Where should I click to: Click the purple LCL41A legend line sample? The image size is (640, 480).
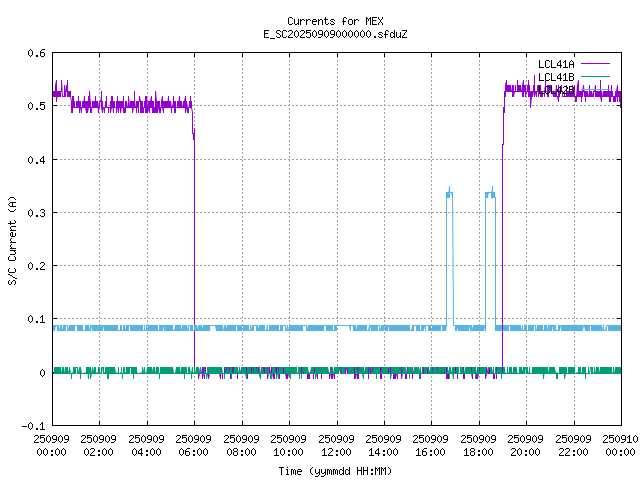(x=598, y=64)
